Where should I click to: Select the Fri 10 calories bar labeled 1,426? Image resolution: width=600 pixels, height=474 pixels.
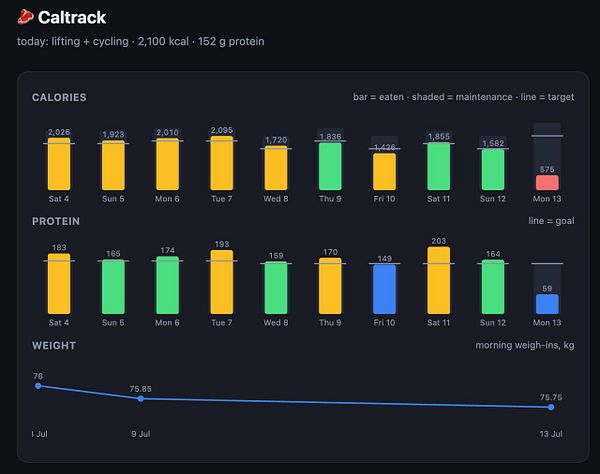pos(385,172)
